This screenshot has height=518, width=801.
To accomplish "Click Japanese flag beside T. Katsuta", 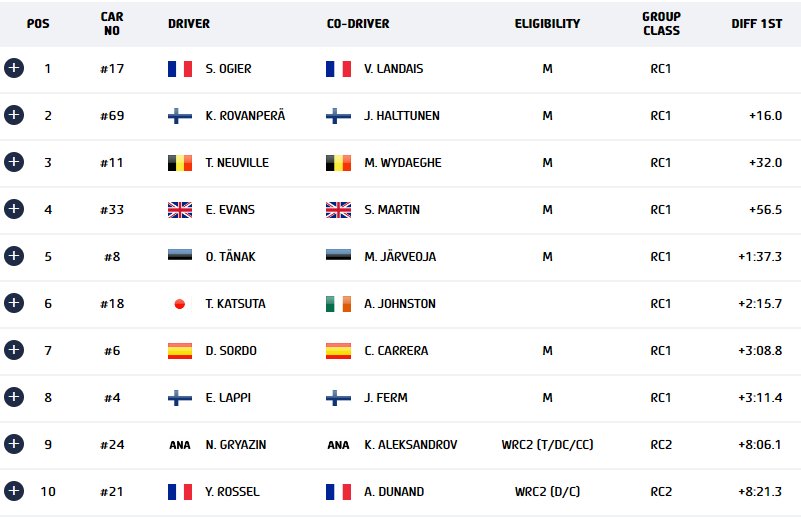I will click(x=180, y=304).
